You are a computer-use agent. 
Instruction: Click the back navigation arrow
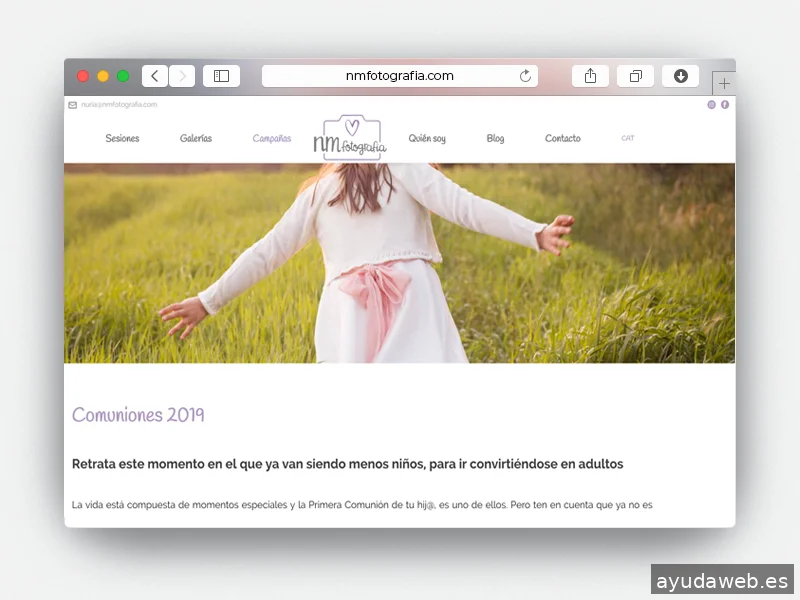(x=154, y=75)
